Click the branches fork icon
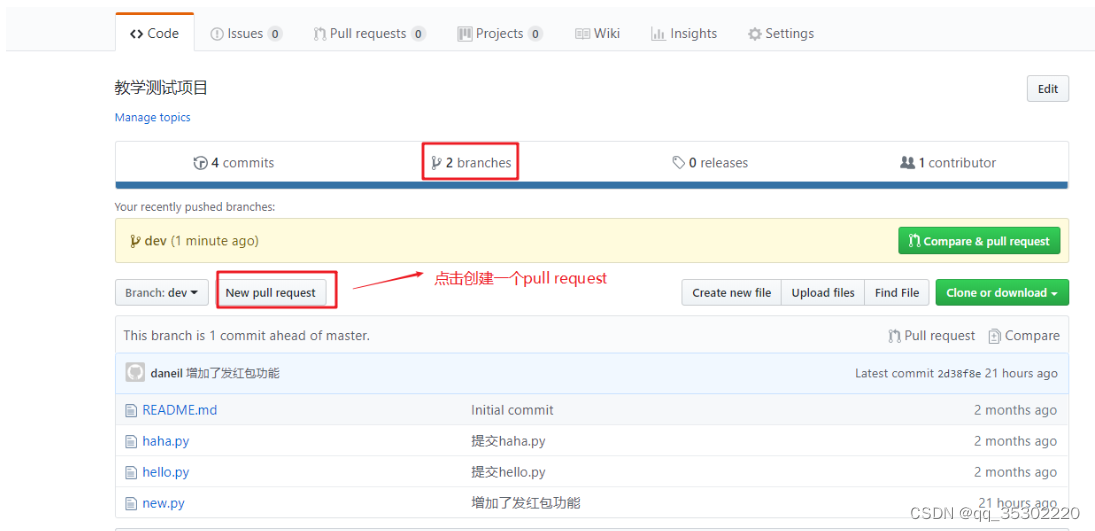 click(436, 163)
